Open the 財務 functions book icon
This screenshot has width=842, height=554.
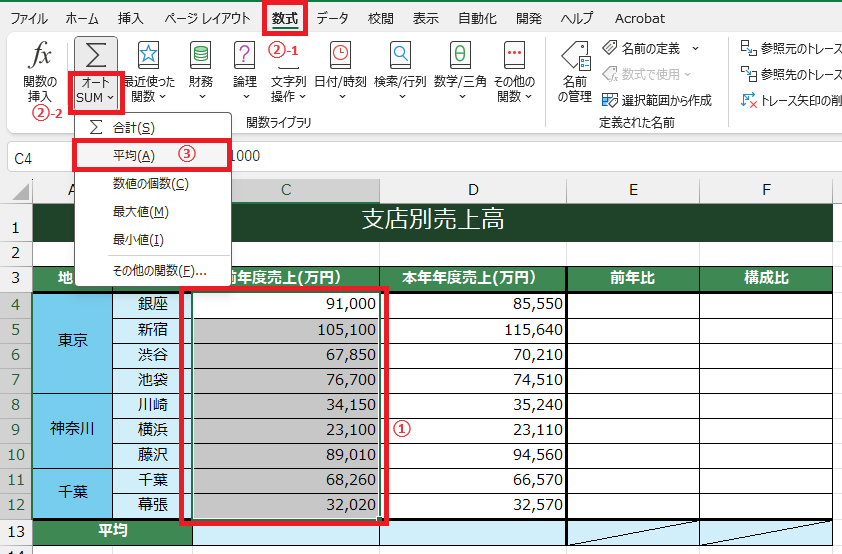201,55
